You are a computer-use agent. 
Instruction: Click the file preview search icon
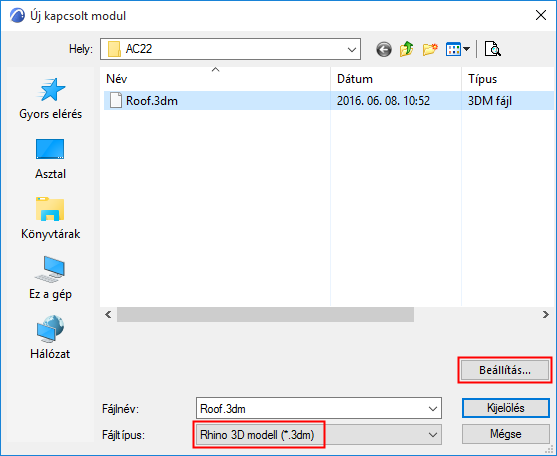pyautogui.click(x=493, y=49)
